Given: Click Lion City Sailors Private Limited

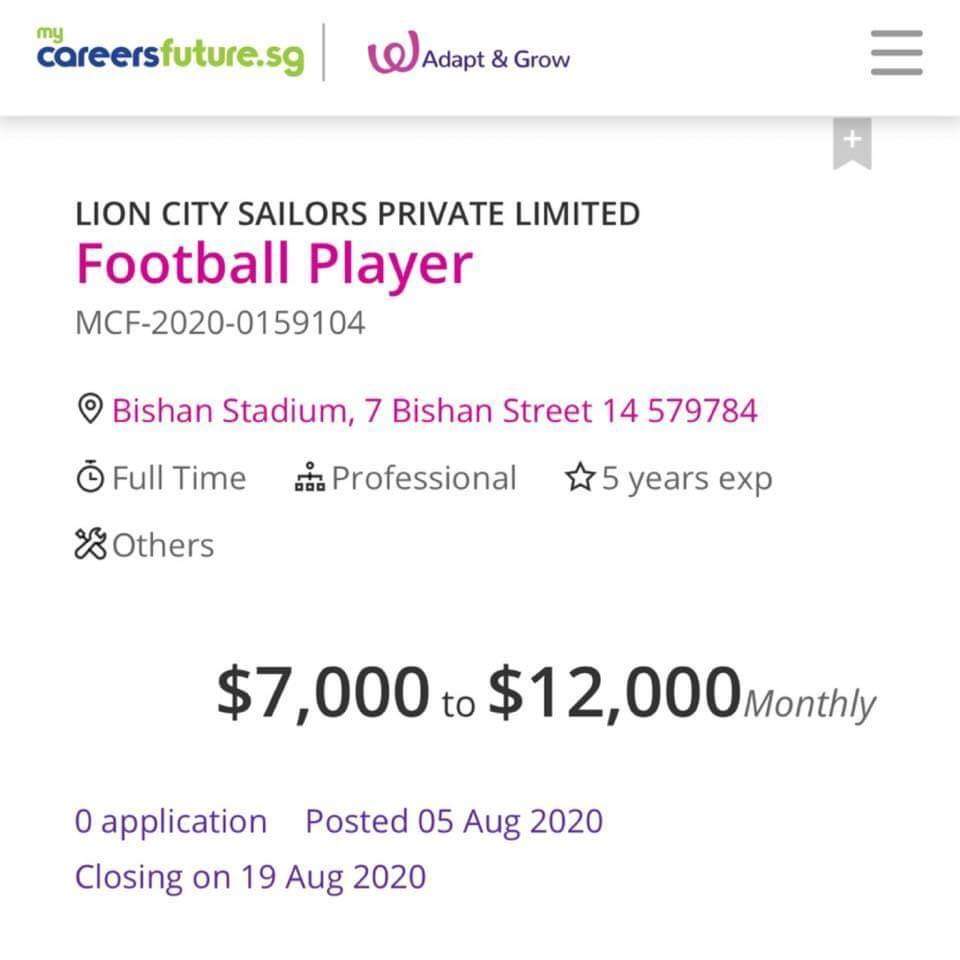Looking at the screenshot, I should pos(357,213).
